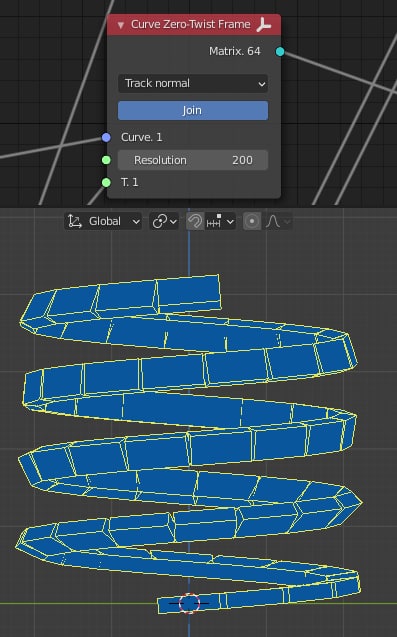The width and height of the screenshot is (397, 637).
Task: Click the Curve. 1 label
Action: click(141, 137)
